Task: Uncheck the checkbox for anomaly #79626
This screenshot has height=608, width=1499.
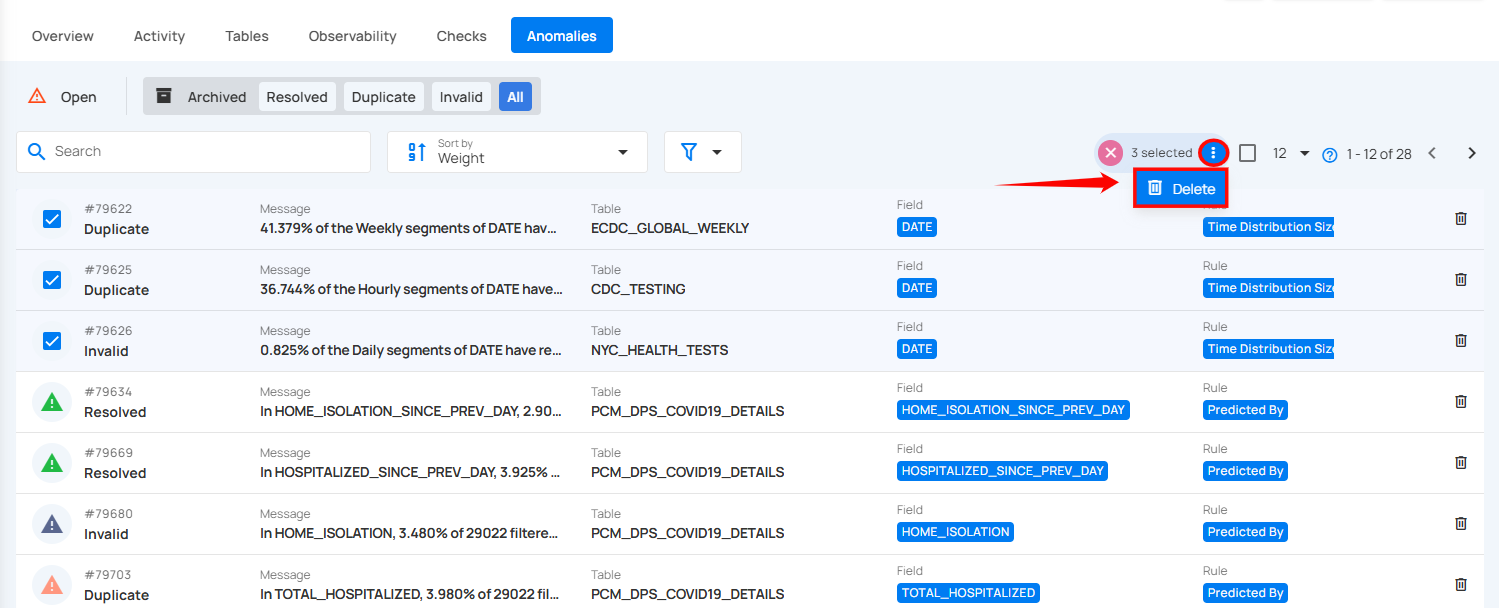Action: (52, 341)
